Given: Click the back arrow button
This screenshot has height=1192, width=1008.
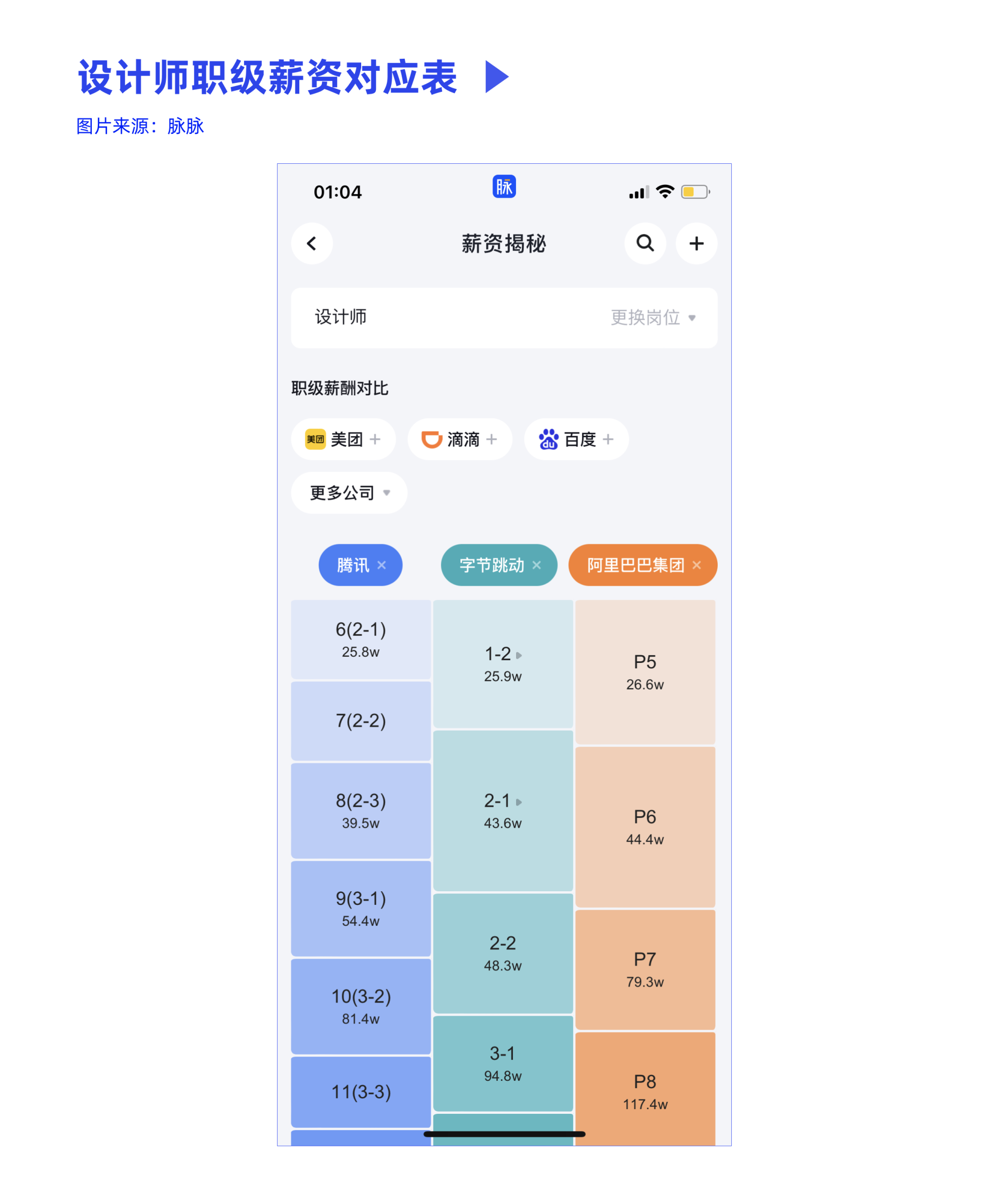Looking at the screenshot, I should point(312,245).
